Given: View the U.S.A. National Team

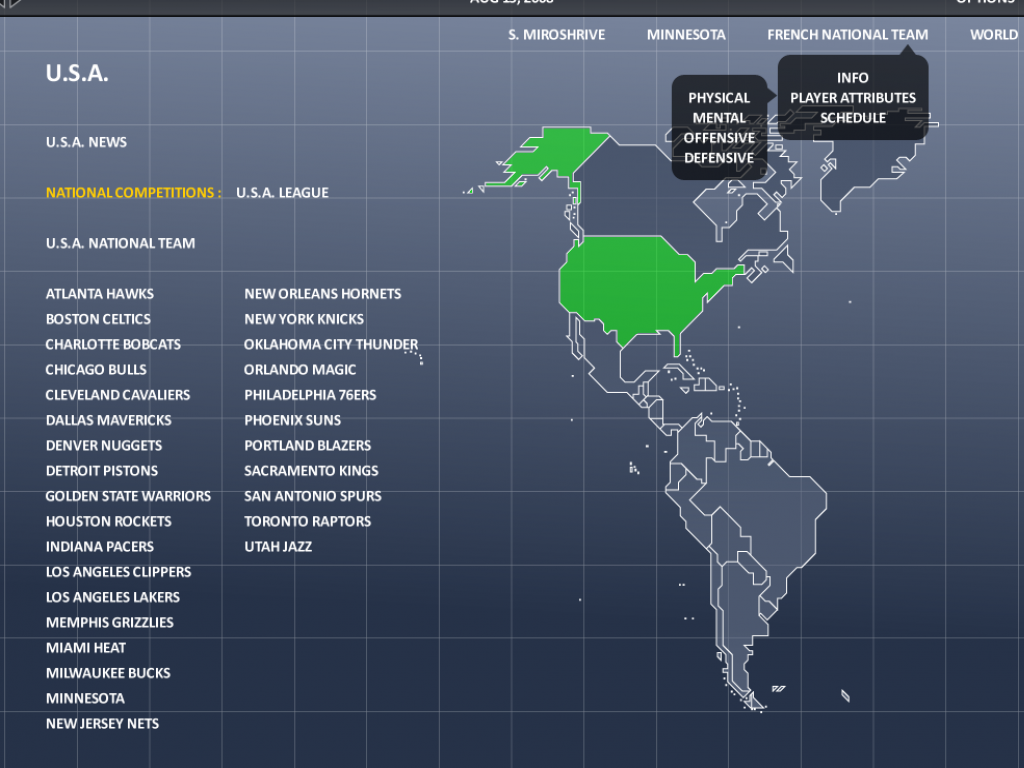Looking at the screenshot, I should click(x=120, y=243).
